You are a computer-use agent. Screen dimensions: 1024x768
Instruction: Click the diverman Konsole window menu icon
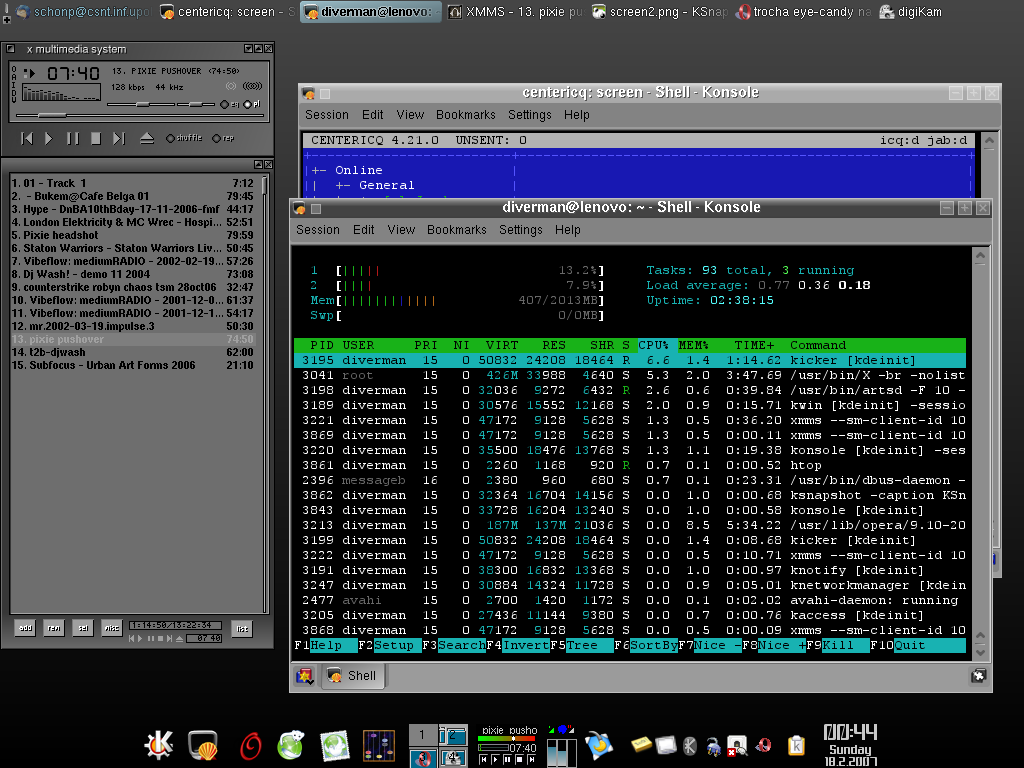(299, 208)
